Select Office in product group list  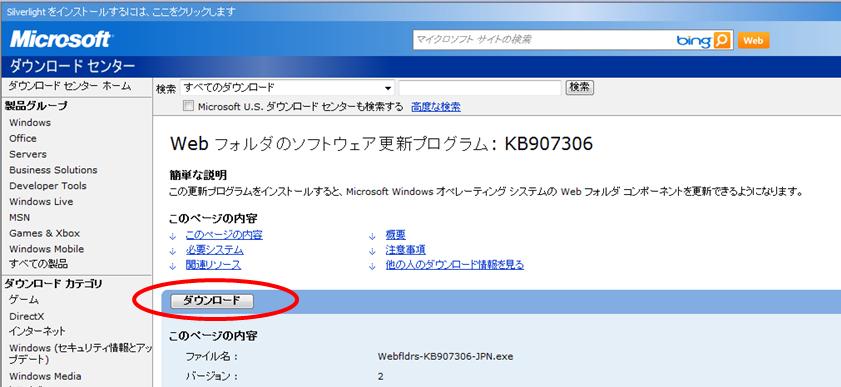click(x=23, y=138)
